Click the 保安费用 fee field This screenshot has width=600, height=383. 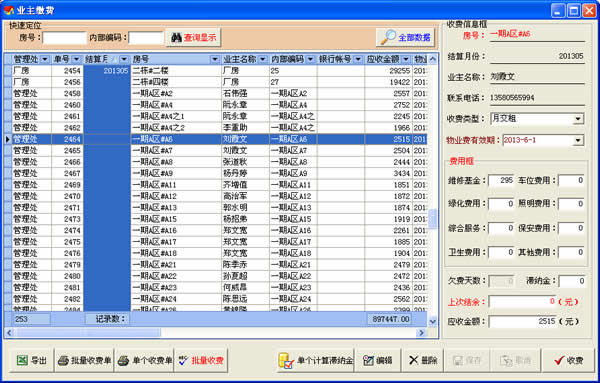pos(572,228)
